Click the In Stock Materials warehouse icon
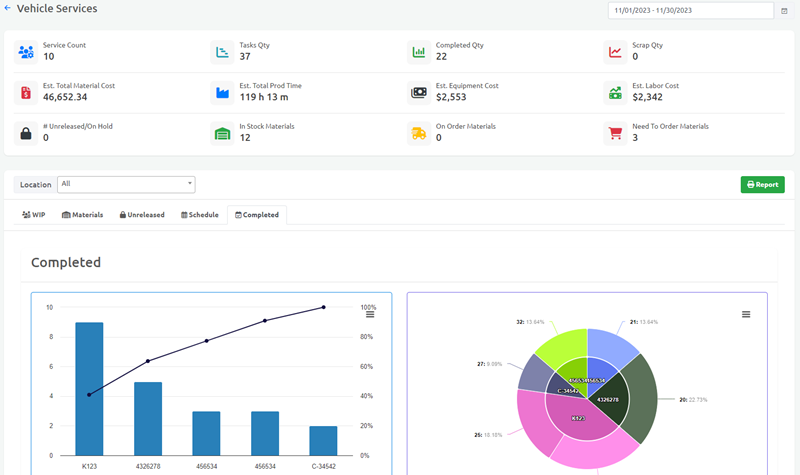This screenshot has width=800, height=475. [x=222, y=134]
